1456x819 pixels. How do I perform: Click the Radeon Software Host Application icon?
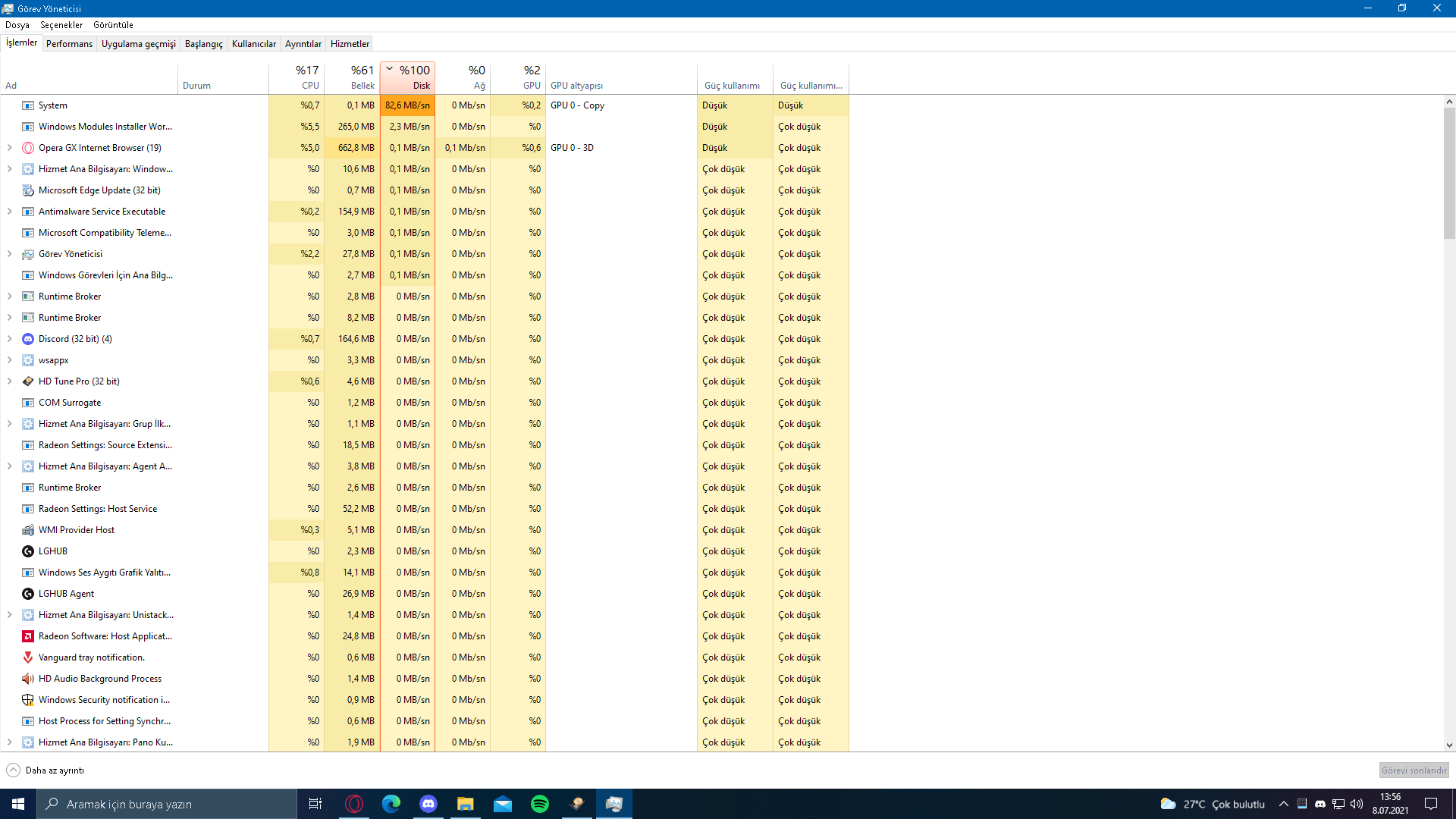28,636
